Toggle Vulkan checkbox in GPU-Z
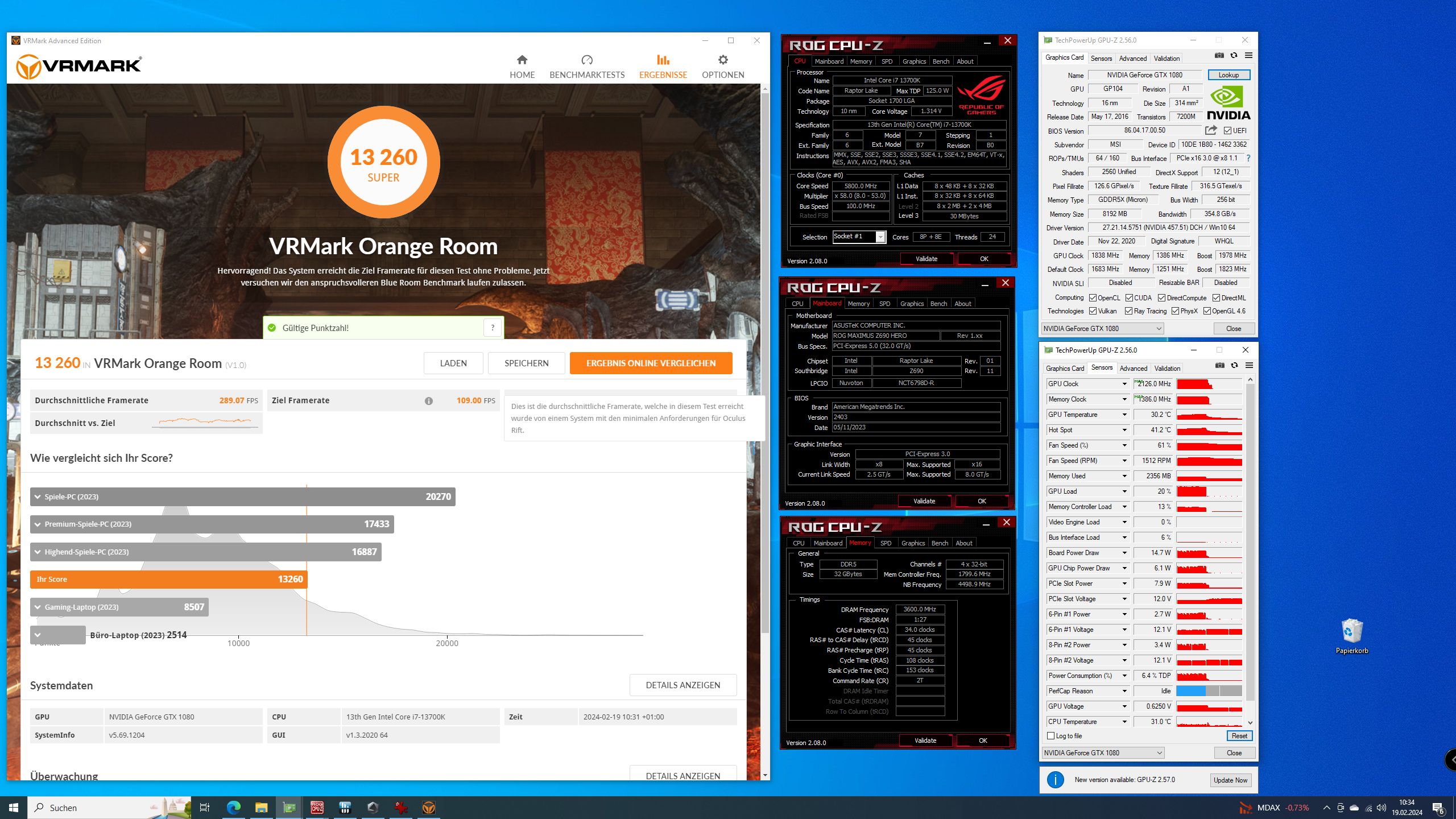 [1093, 311]
